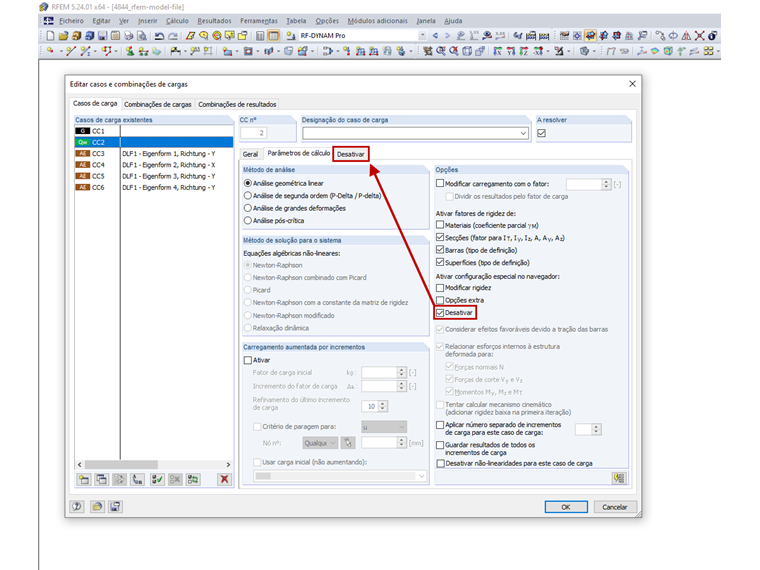
Task: Toggle 'Materiais (coeficiente parcial γM)' checkbox
Action: click(440, 225)
